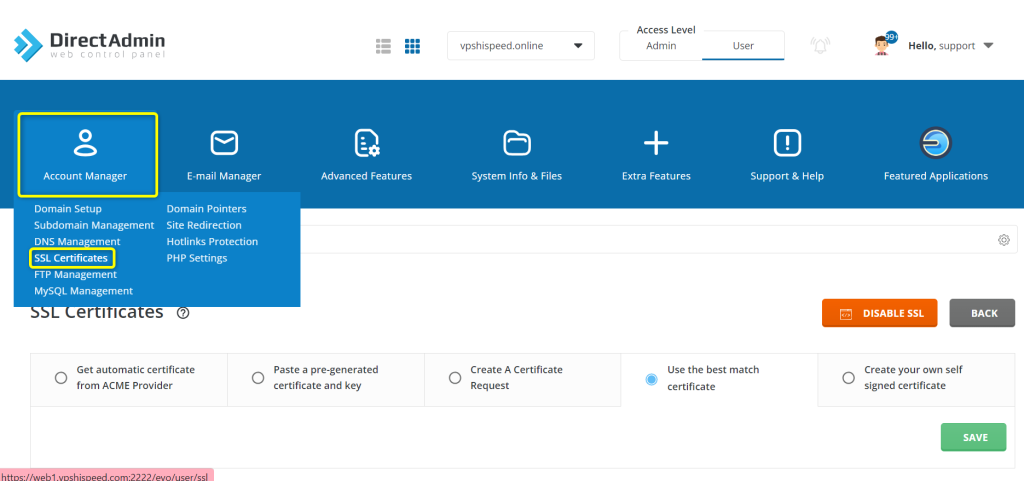Viewport: 1024px width, 481px height.
Task: Open E-mail Manager menu
Action: point(224,155)
